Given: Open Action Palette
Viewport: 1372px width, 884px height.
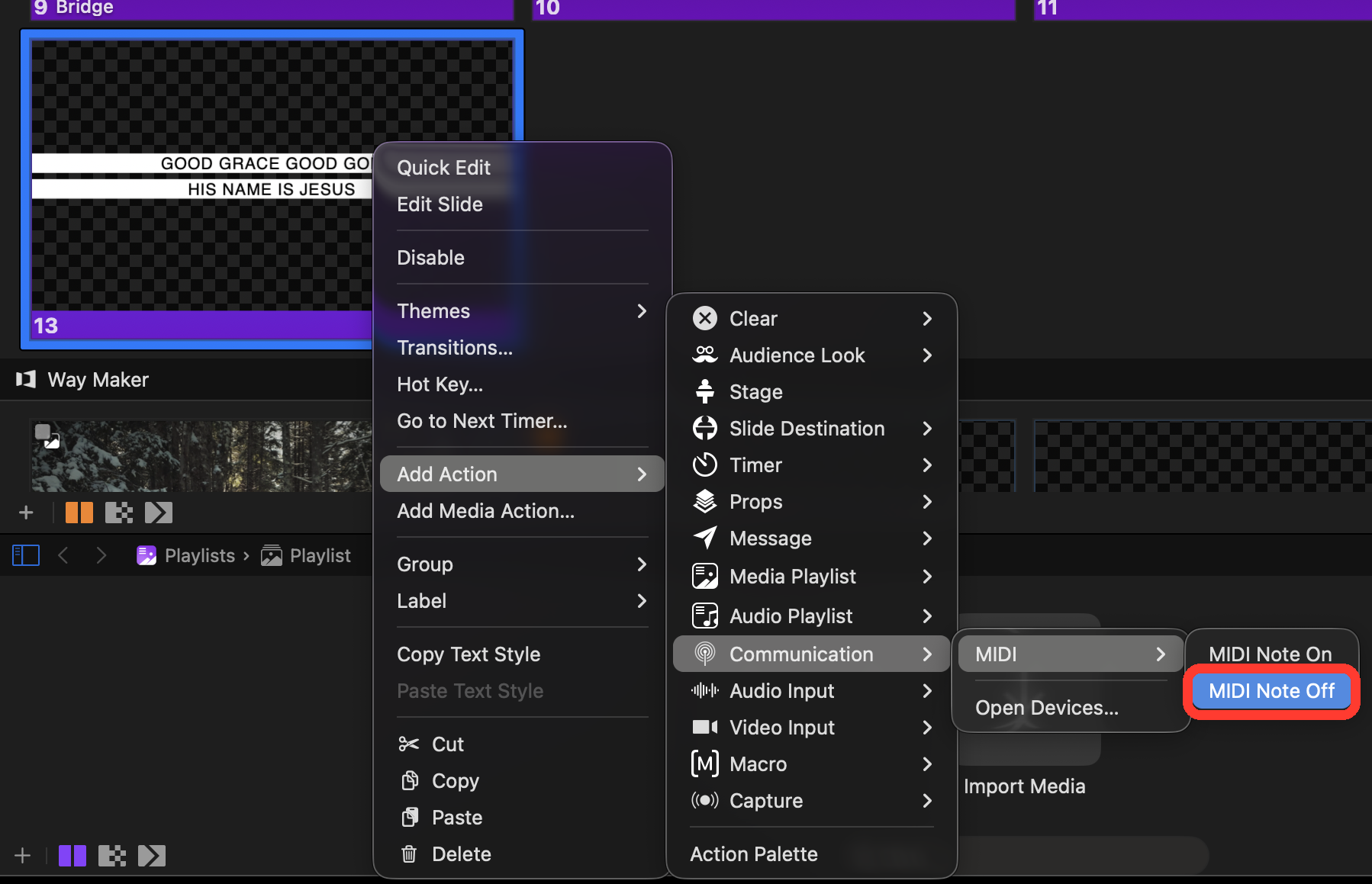Looking at the screenshot, I should click(x=754, y=854).
